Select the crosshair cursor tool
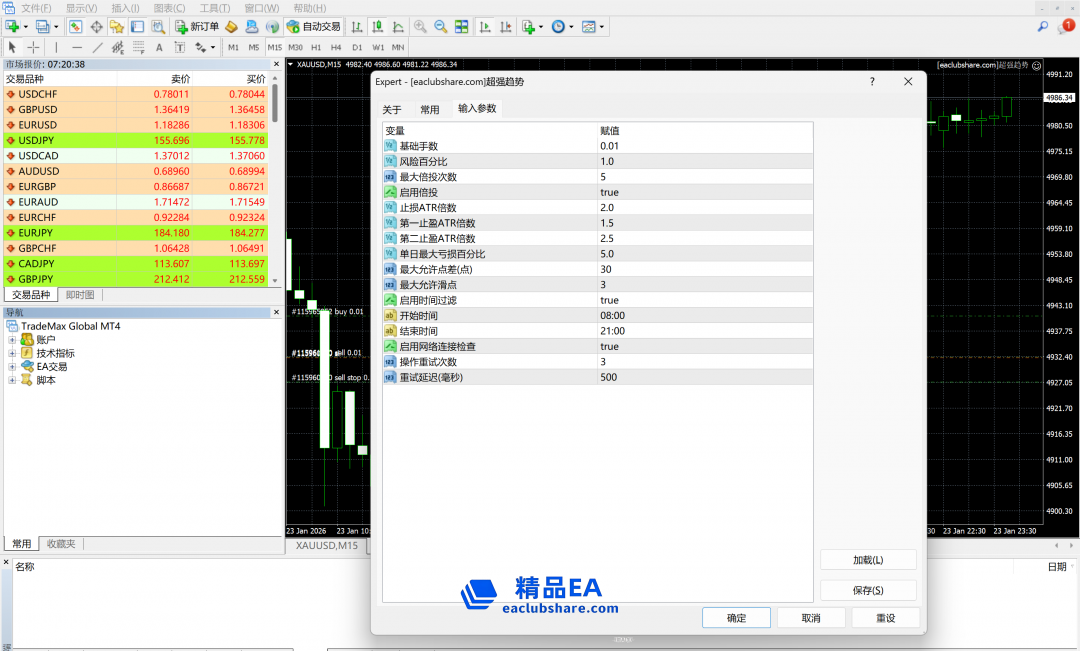The image size is (1080, 651). (33, 47)
